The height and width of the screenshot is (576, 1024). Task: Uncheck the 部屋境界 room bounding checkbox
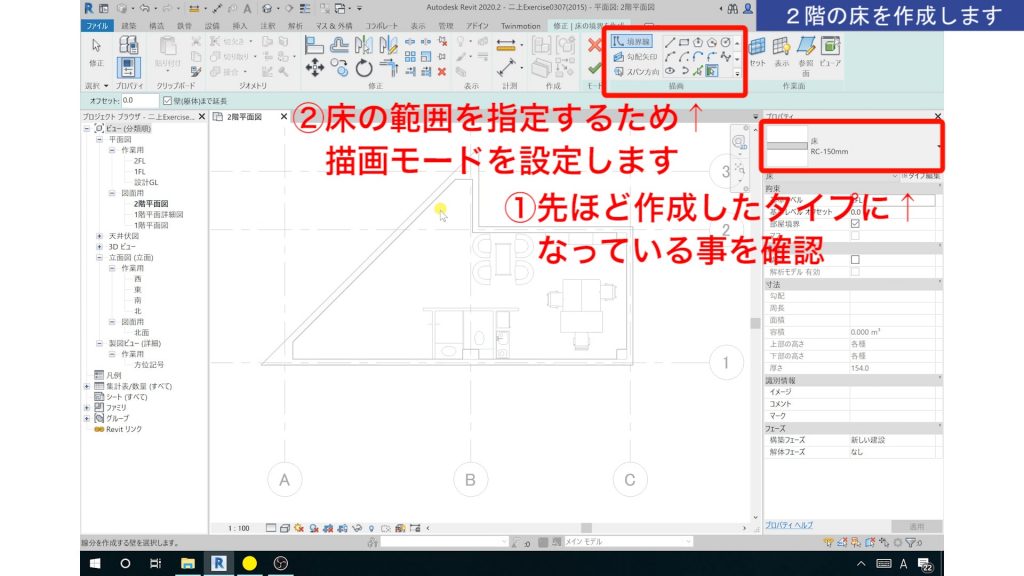click(857, 223)
